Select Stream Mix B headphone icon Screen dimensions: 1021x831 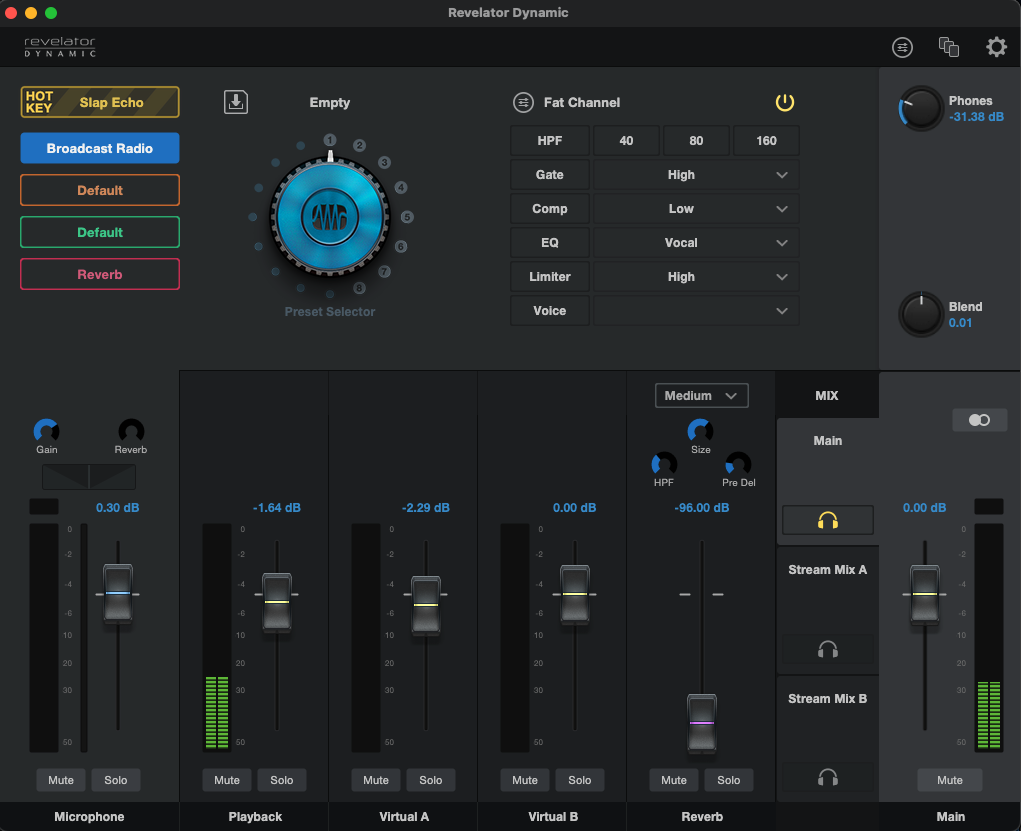pyautogui.click(x=828, y=777)
